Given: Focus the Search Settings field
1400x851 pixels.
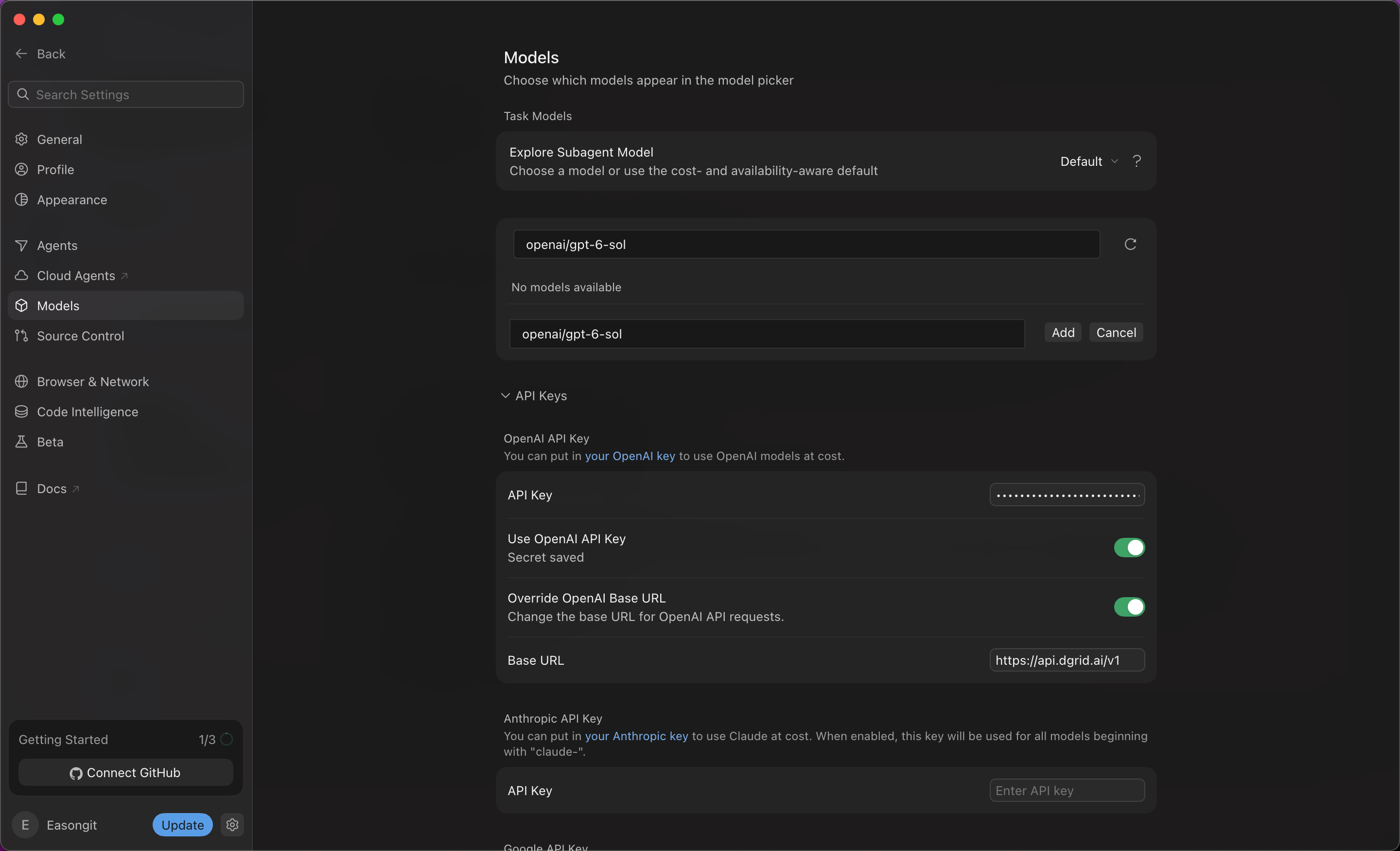Looking at the screenshot, I should [125, 94].
